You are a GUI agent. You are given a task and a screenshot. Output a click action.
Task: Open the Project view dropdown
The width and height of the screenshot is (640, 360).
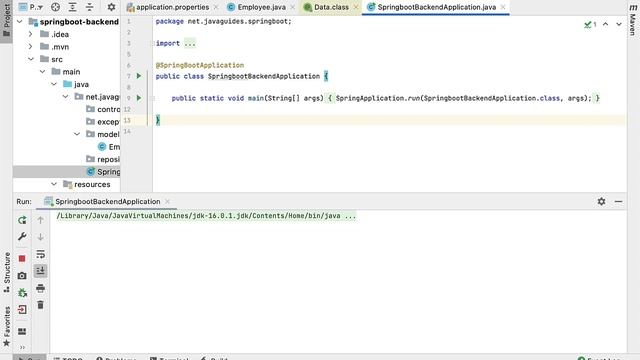click(x=31, y=7)
